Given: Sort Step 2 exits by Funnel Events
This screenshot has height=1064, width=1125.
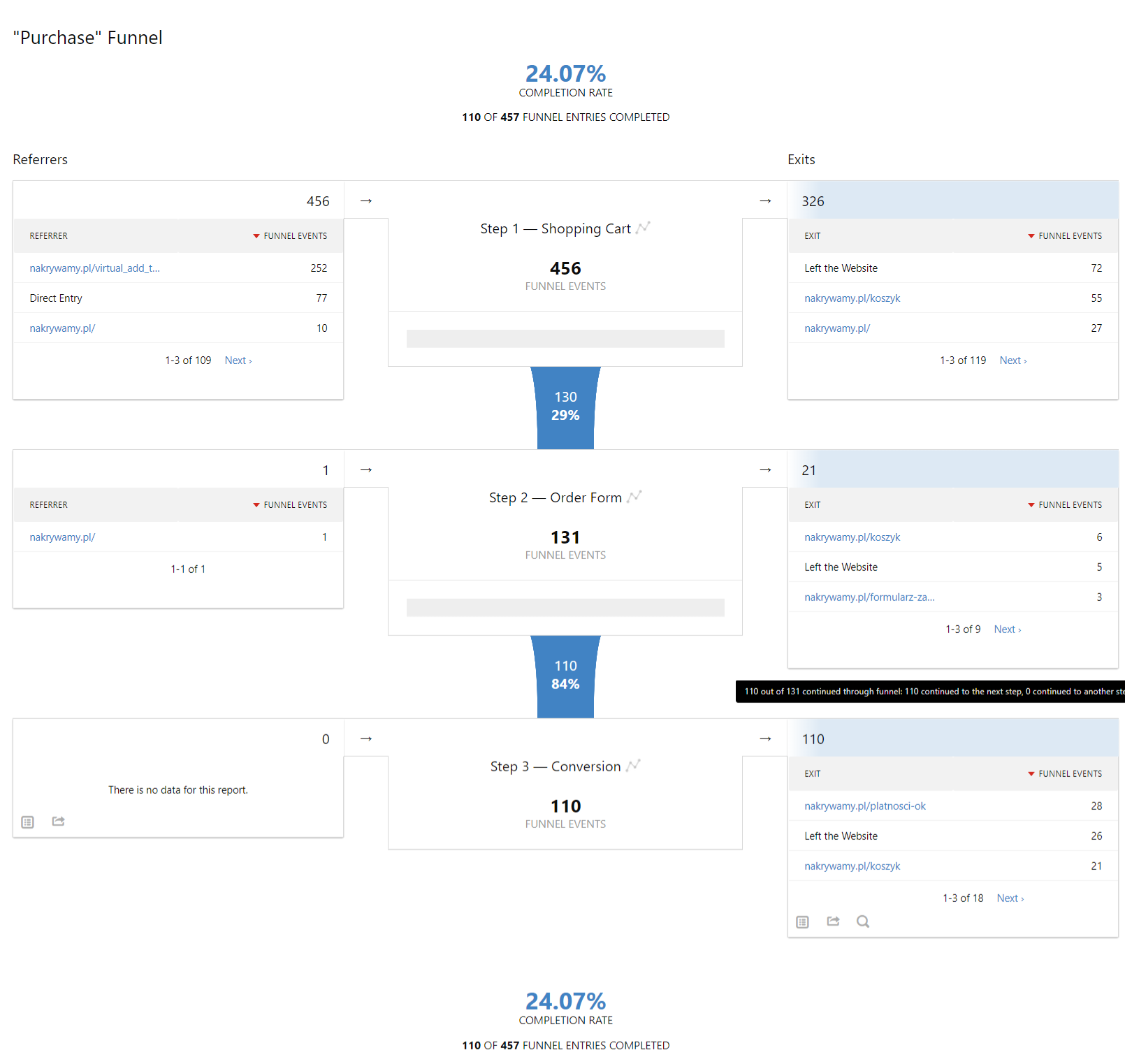Looking at the screenshot, I should click(1069, 505).
